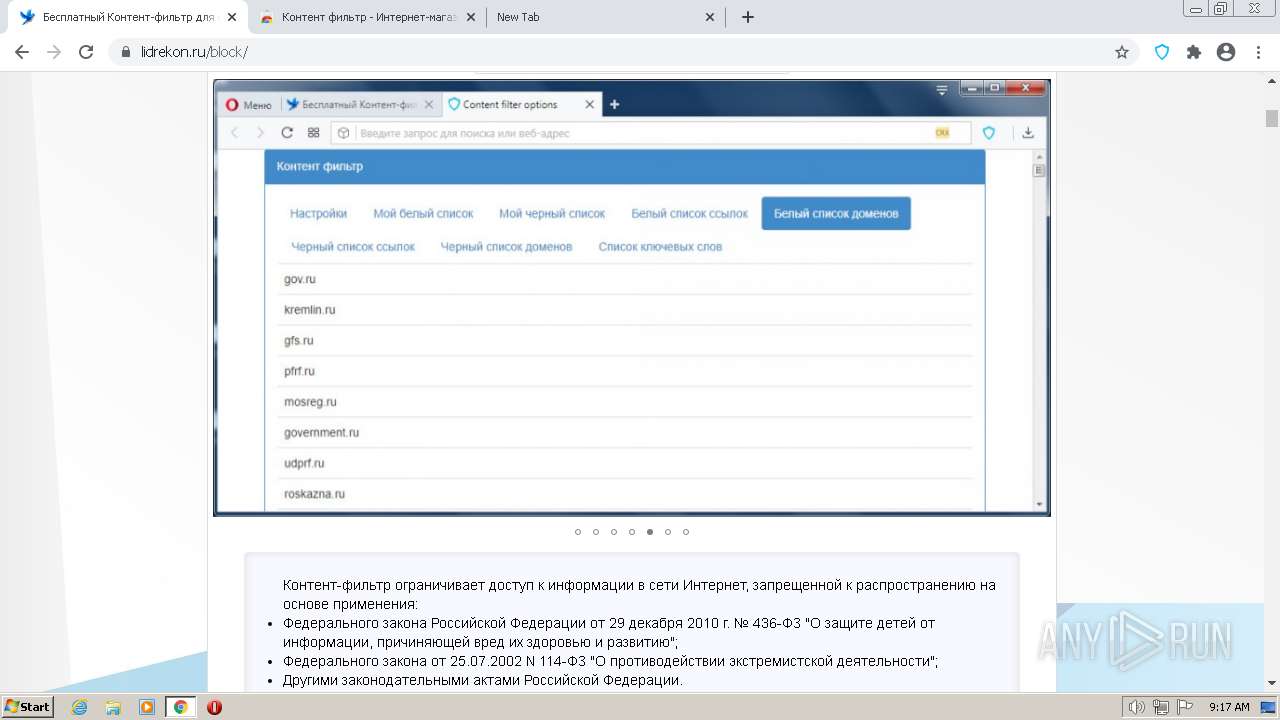This screenshot has width=1280, height=720.
Task: Click the content filter screenshot slide
Action: 632,298
